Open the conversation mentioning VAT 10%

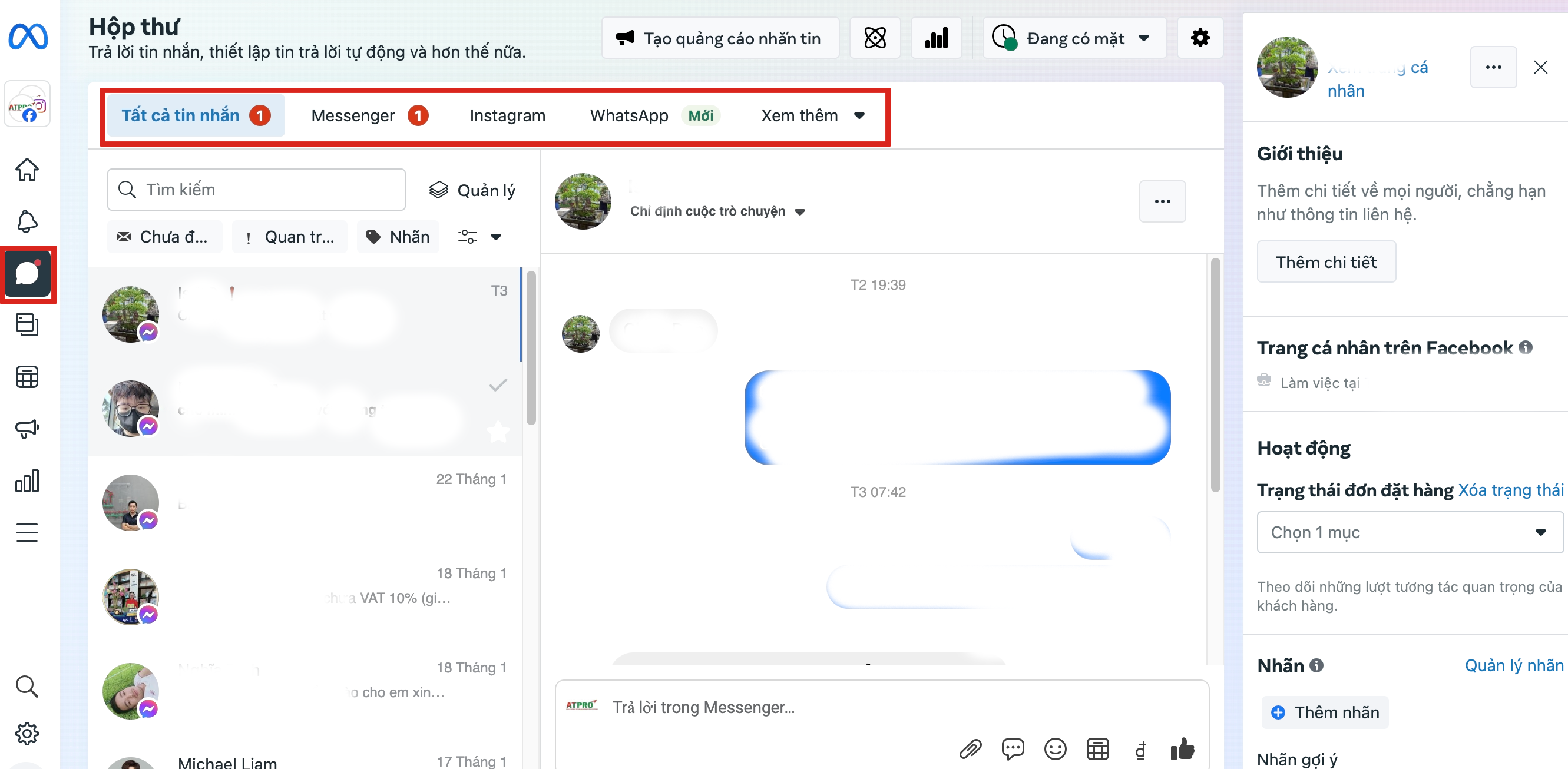305,597
